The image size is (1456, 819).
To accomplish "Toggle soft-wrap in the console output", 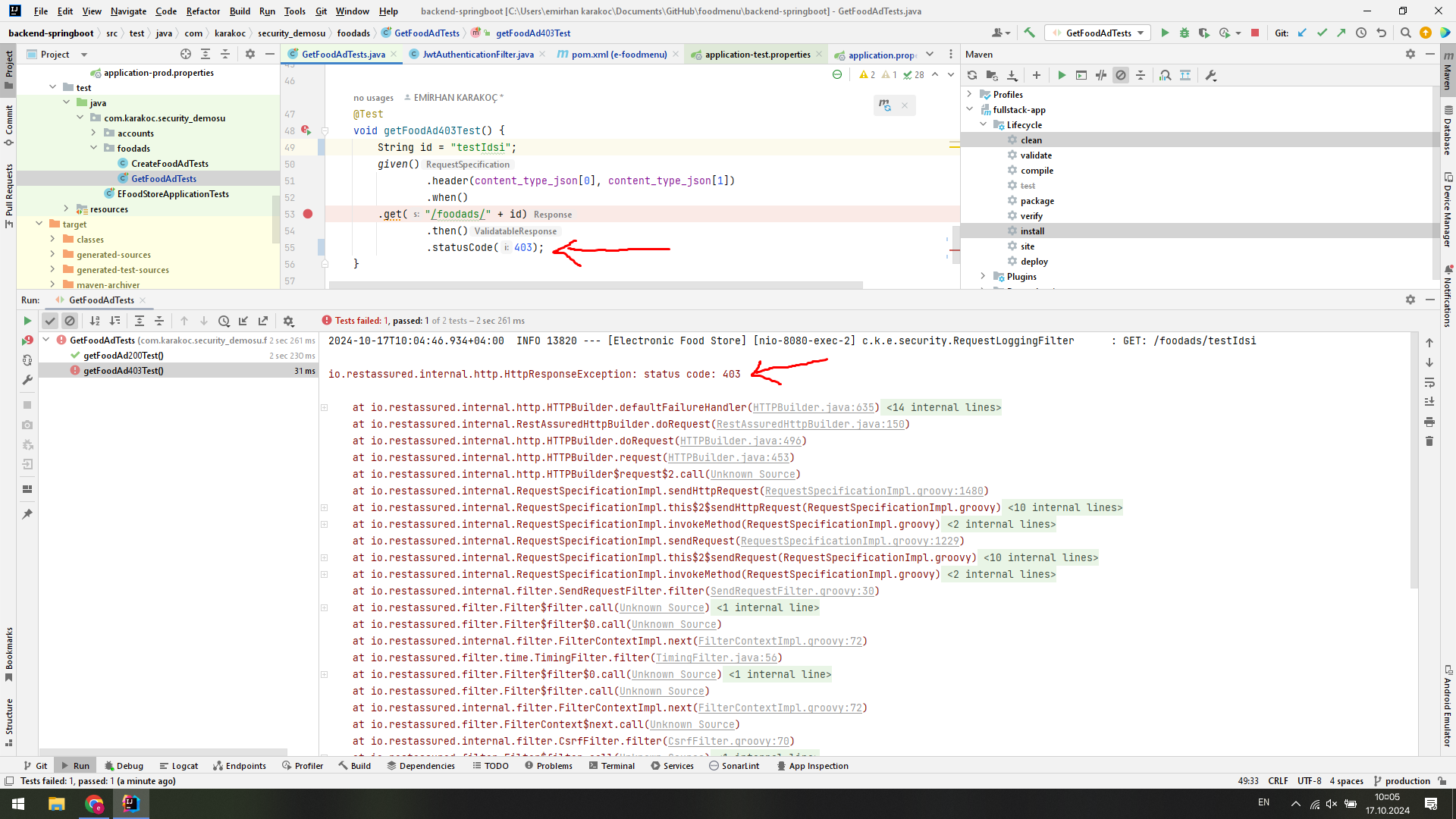I will click(1430, 383).
